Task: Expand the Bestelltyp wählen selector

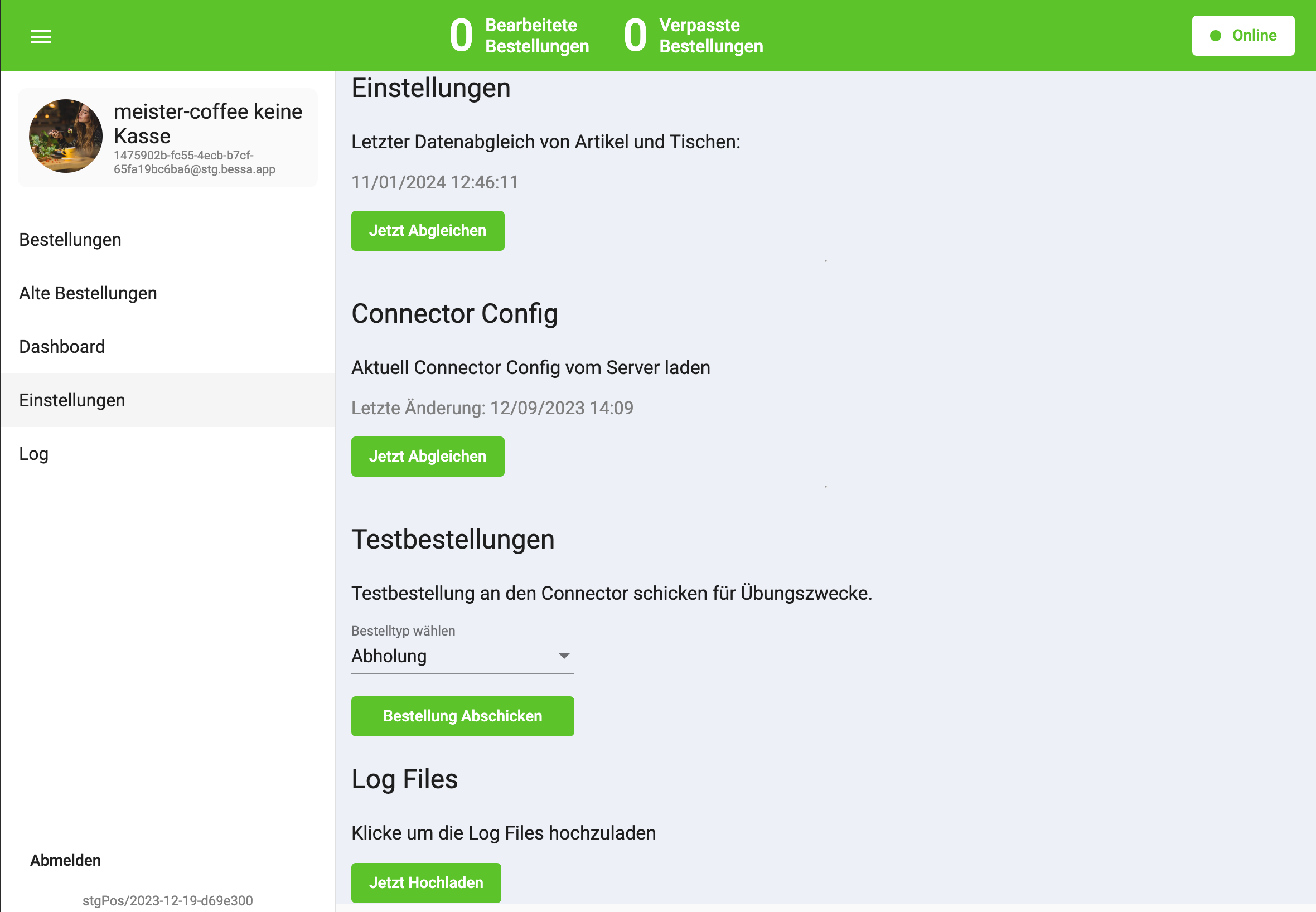Action: pyautogui.click(x=462, y=656)
